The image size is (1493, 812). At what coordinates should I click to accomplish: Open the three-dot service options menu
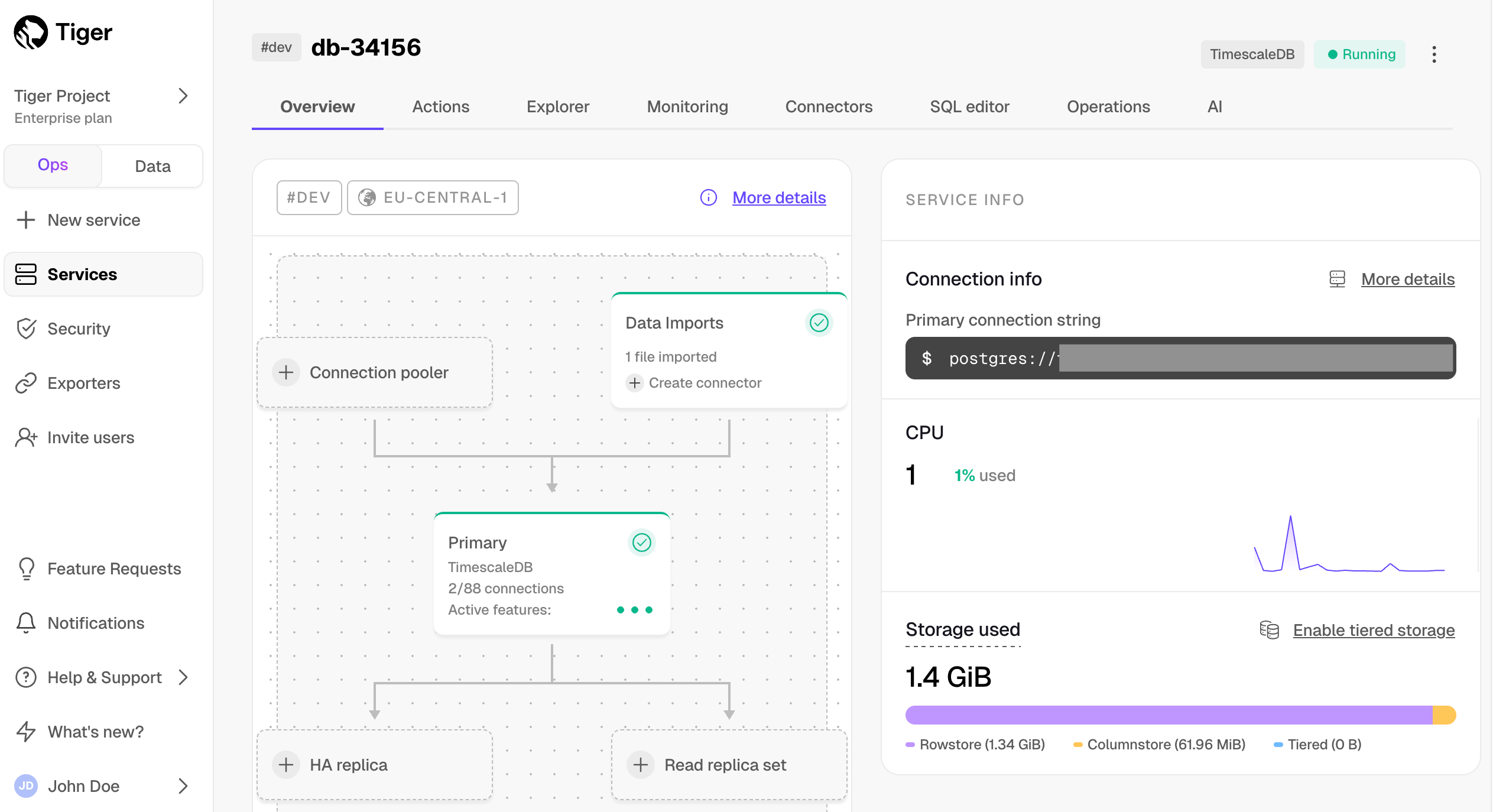click(1434, 54)
